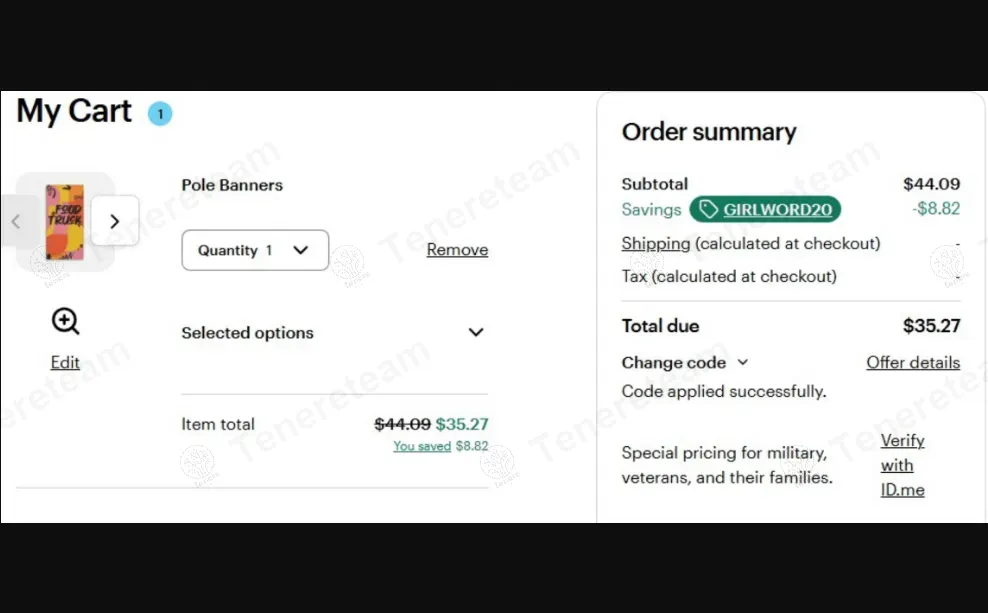Click the You saved link
988x613 pixels.
pos(422,447)
